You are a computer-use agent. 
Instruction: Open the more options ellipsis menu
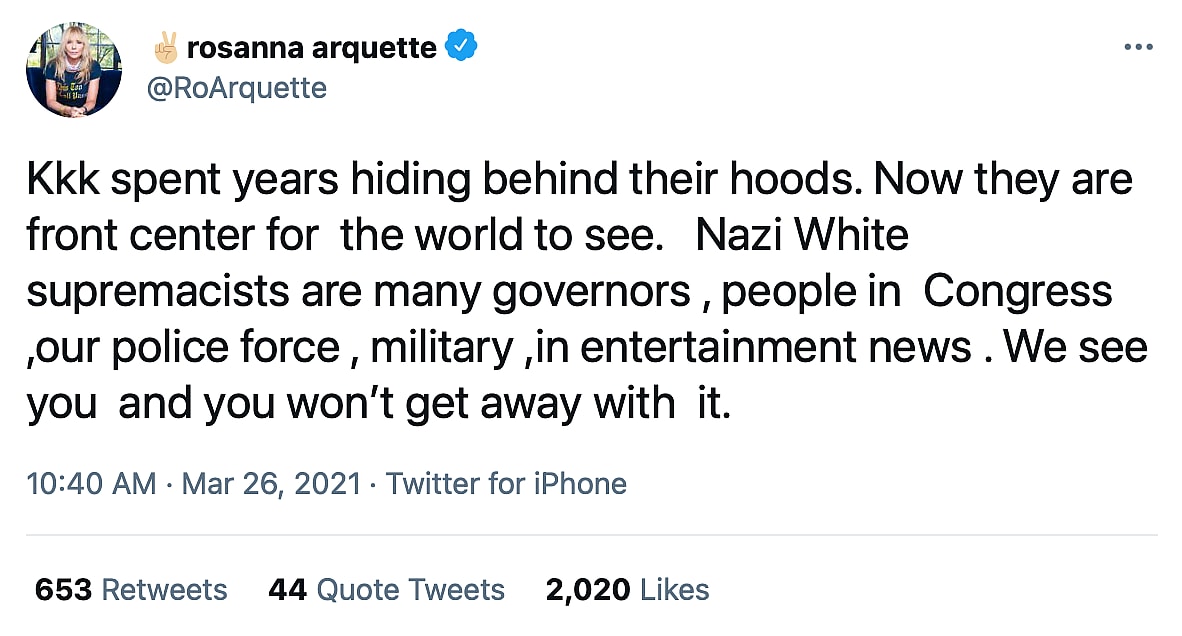[1139, 48]
